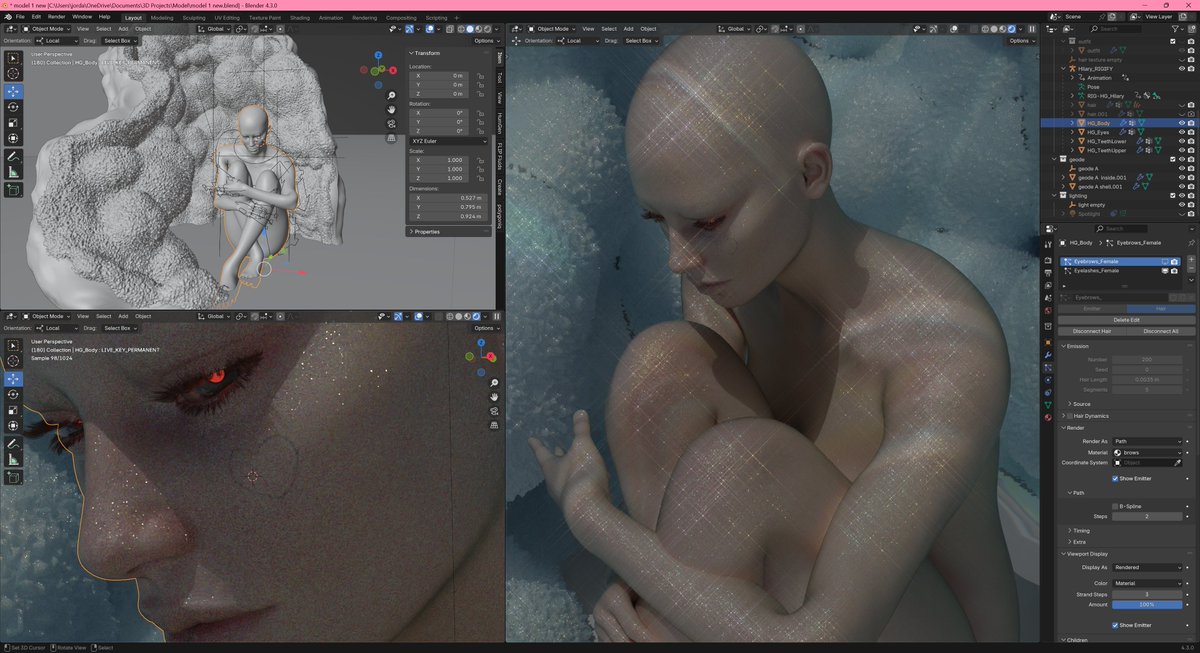The width and height of the screenshot is (1200, 653).
Task: Toggle camera view gizmo in top-left viewport
Action: (x=390, y=123)
